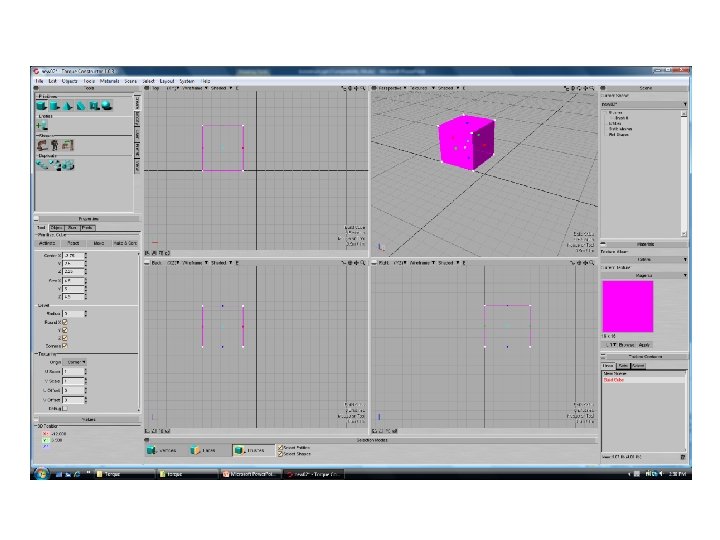This screenshot has width=720, height=540.
Task: Click the Windows Start orb
Action: click(41, 473)
